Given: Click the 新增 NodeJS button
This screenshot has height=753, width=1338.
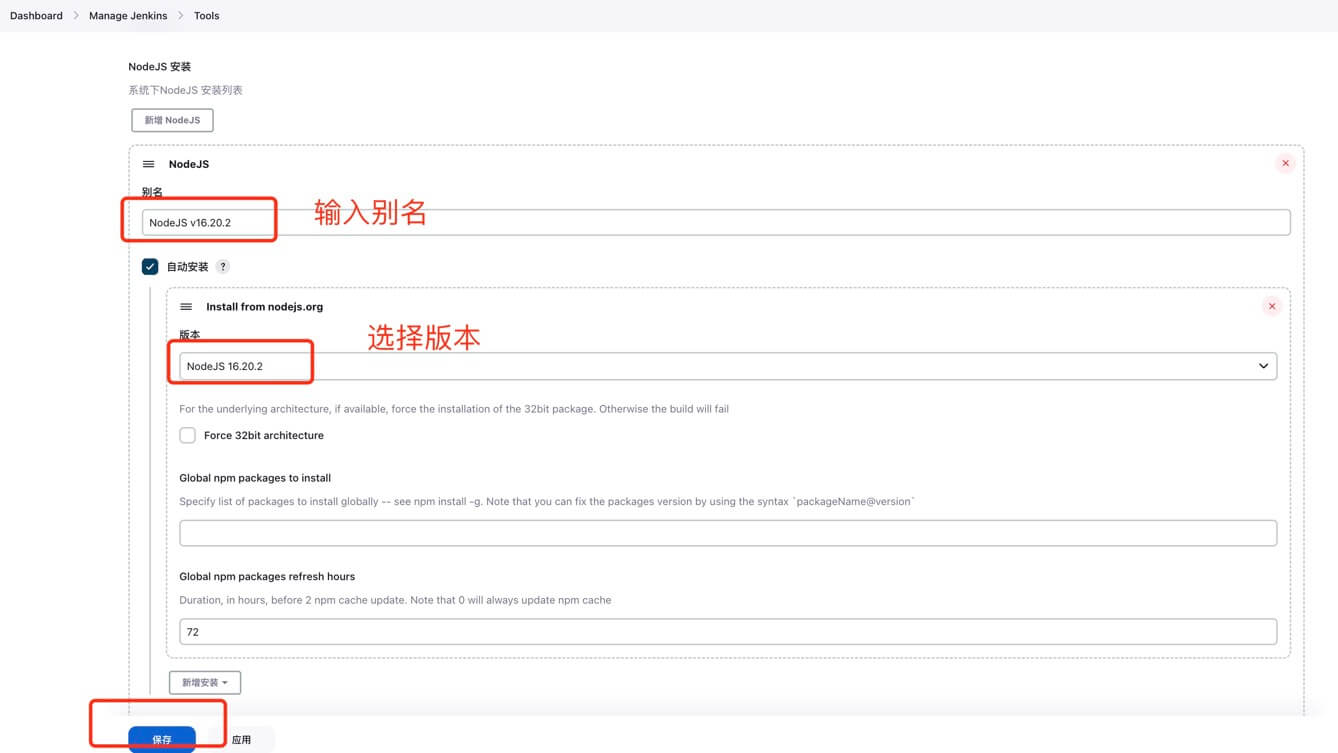Looking at the screenshot, I should pyautogui.click(x=172, y=120).
